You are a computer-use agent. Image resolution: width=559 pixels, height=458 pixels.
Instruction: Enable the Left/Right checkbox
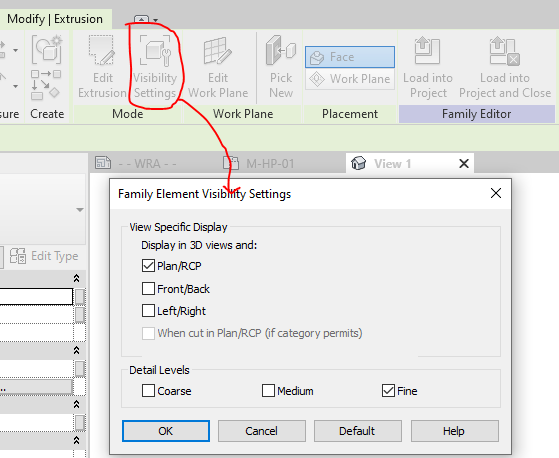[148, 311]
